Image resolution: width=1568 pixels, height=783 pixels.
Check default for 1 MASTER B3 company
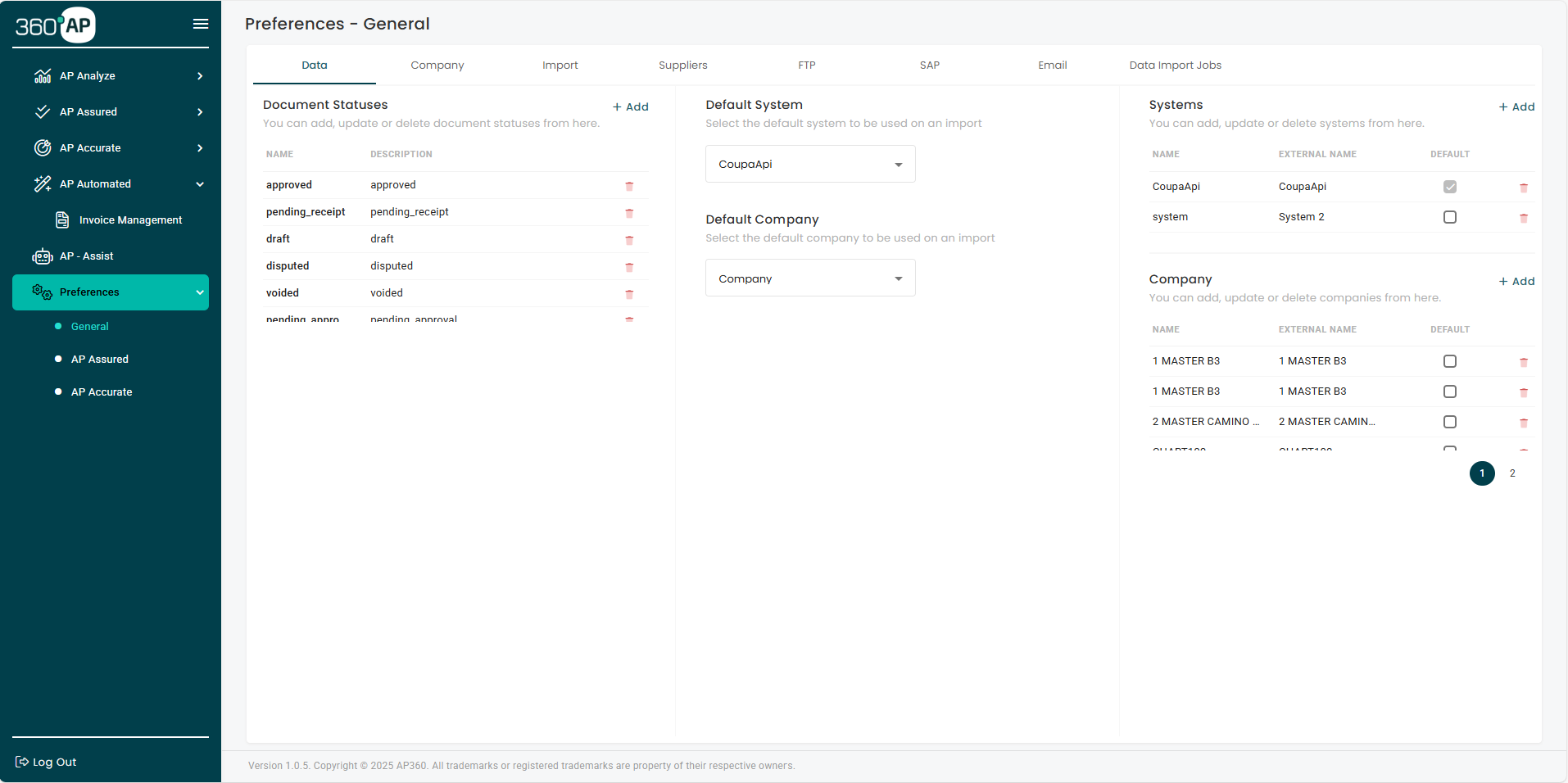pyautogui.click(x=1449, y=360)
